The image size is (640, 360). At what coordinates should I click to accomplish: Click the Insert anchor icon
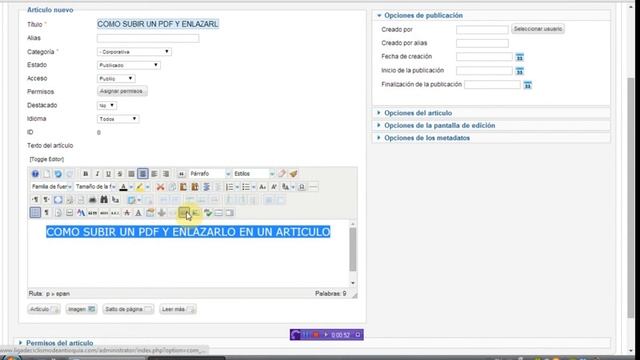click(162, 213)
